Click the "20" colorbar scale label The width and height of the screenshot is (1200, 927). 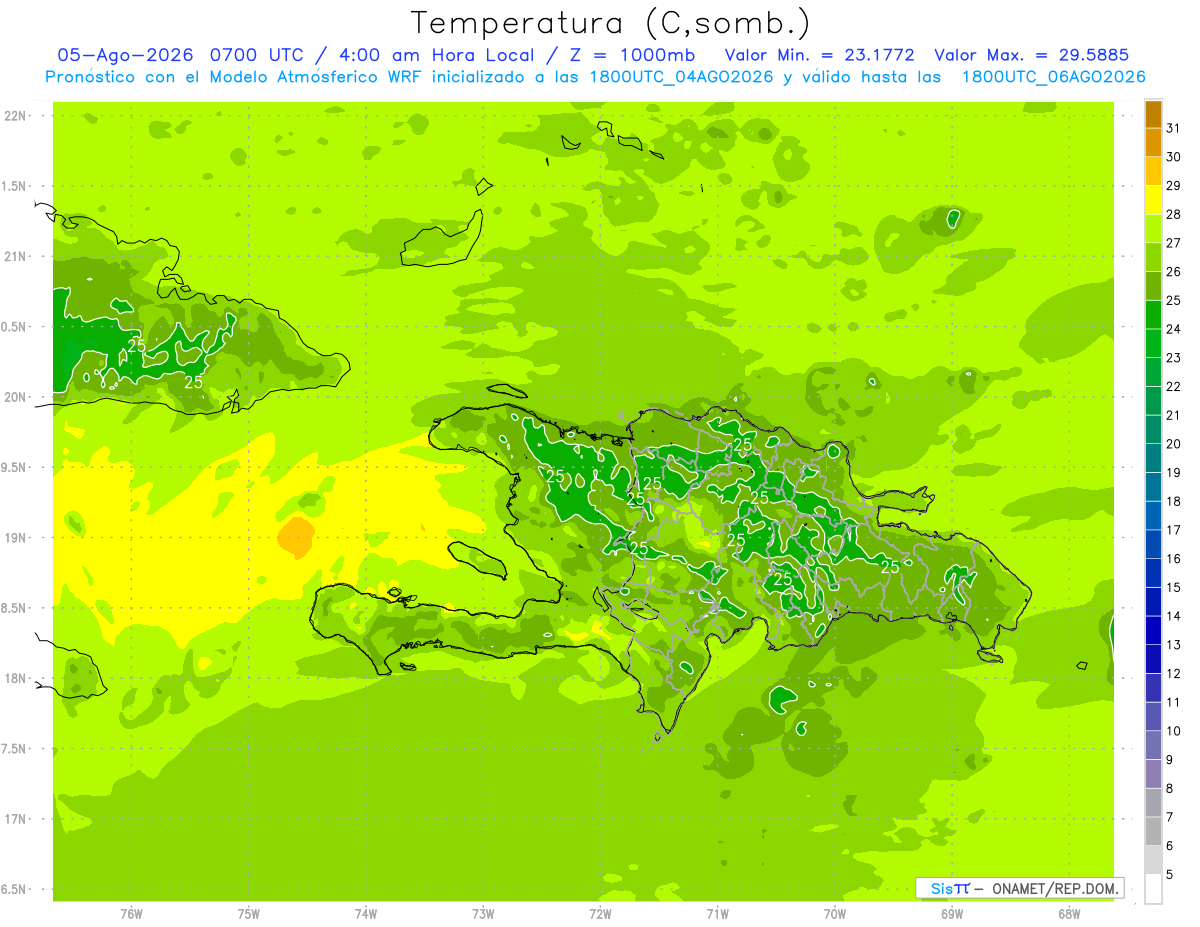(x=1174, y=444)
